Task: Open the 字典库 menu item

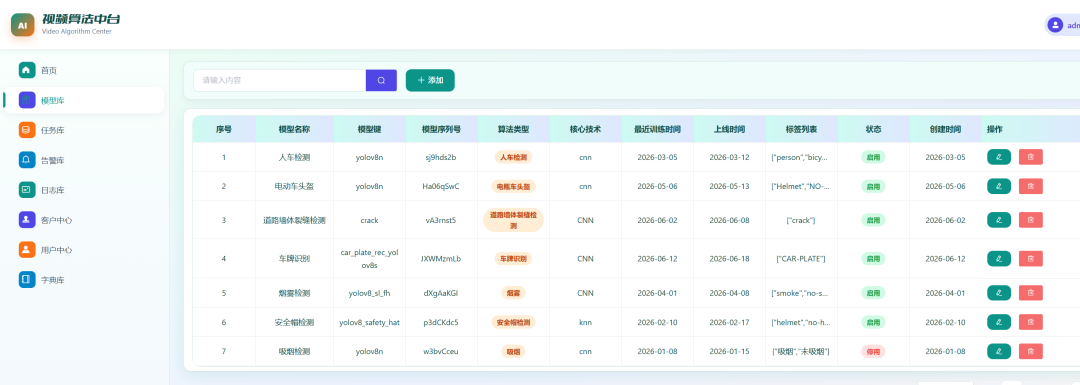Action: click(x=84, y=280)
